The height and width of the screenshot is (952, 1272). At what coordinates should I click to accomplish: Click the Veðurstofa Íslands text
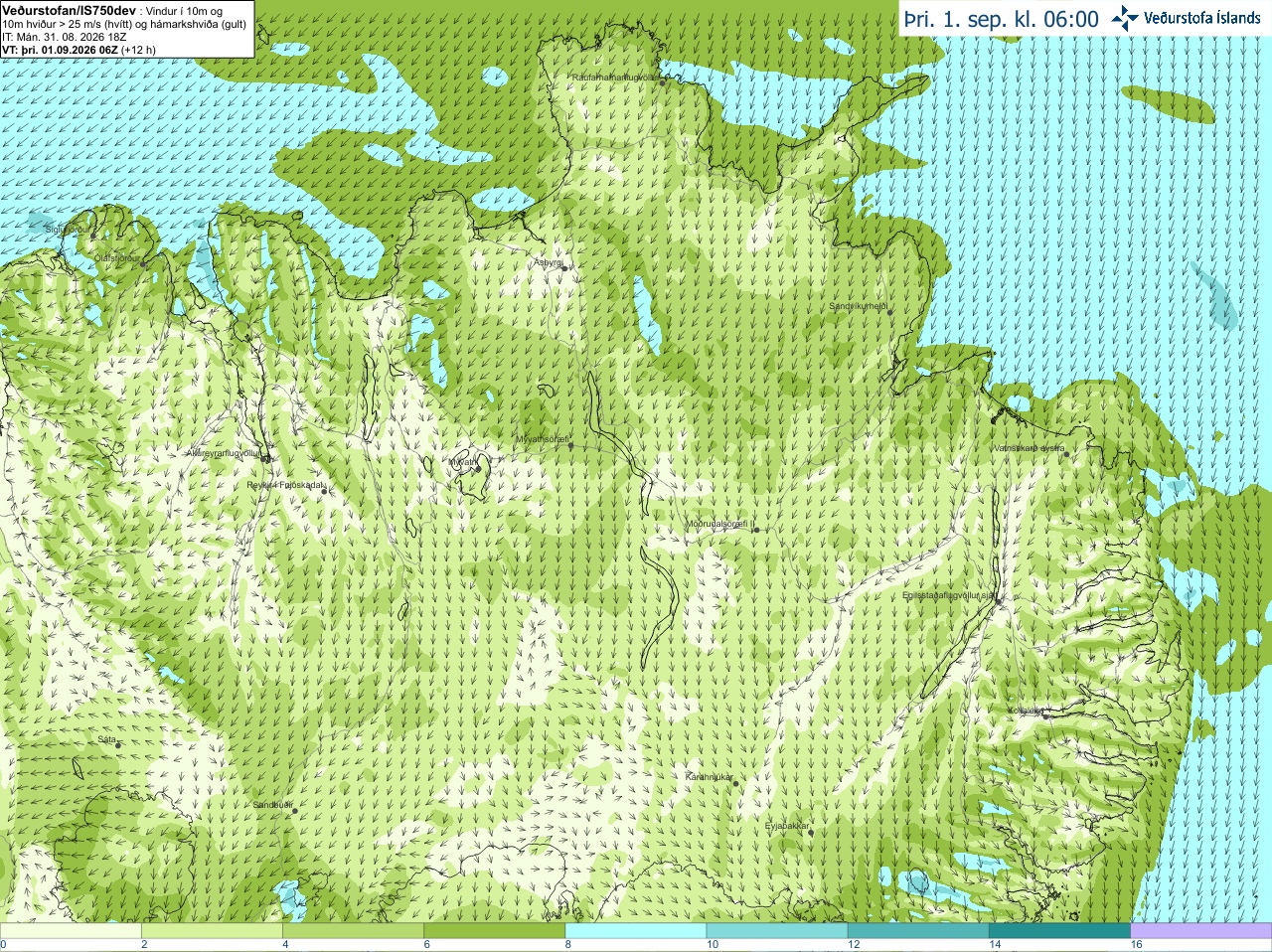[1201, 18]
